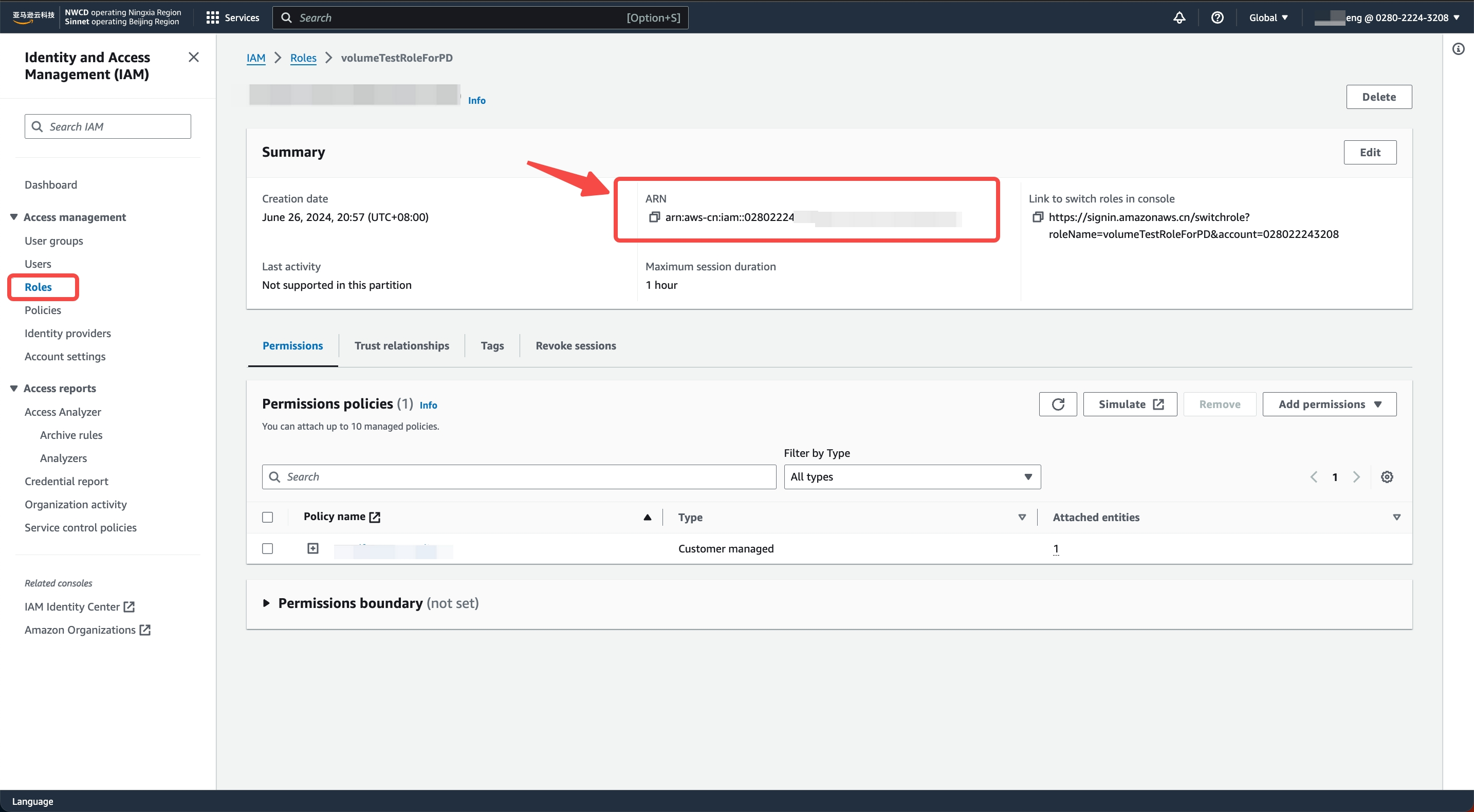Select all policies header checkbox
The height and width of the screenshot is (812, 1474).
coord(267,518)
